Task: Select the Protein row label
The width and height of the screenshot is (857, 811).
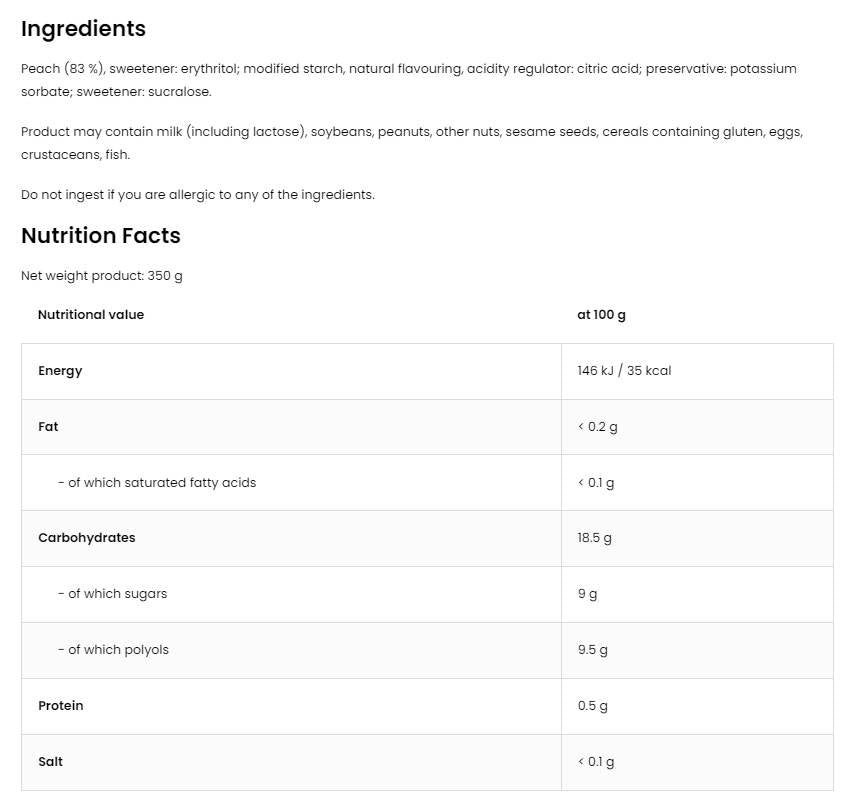Action: coord(60,706)
